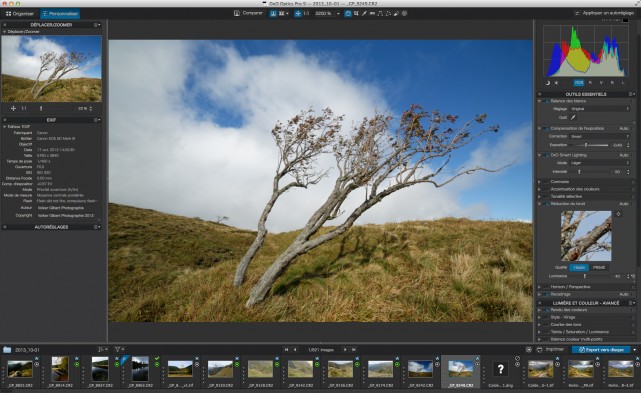
Task: Open the Réglage white balance dropdown
Action: 599,109
